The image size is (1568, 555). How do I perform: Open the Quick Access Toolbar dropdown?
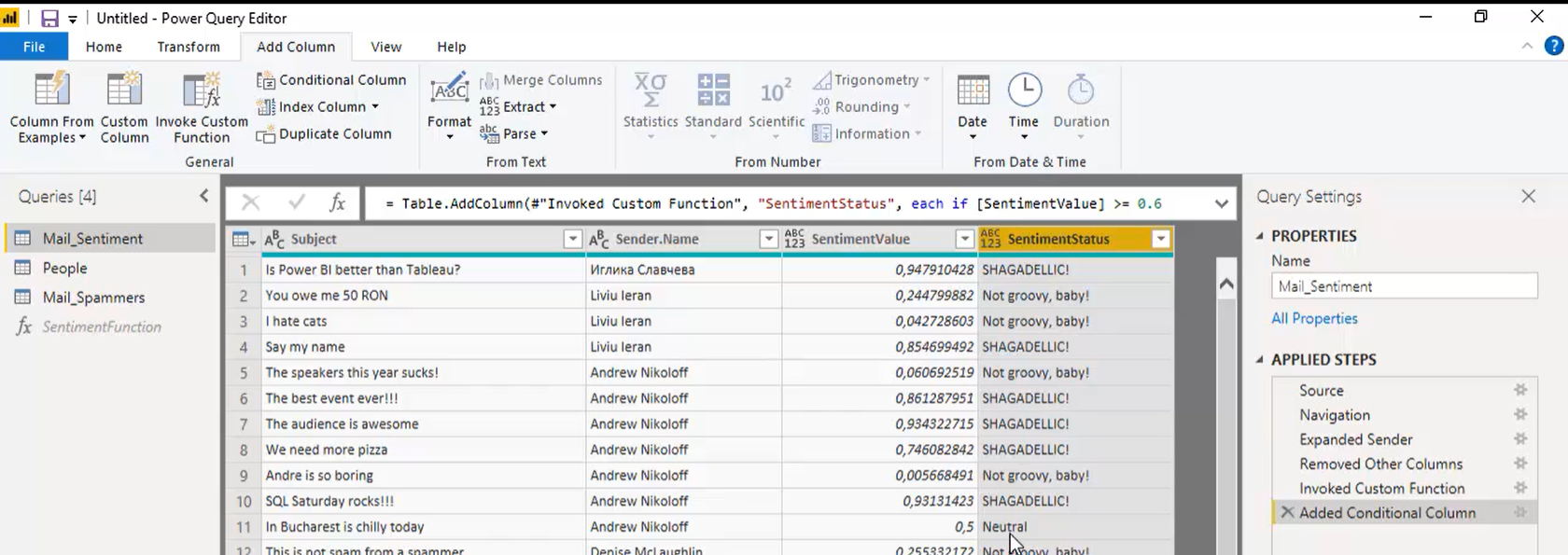(73, 19)
